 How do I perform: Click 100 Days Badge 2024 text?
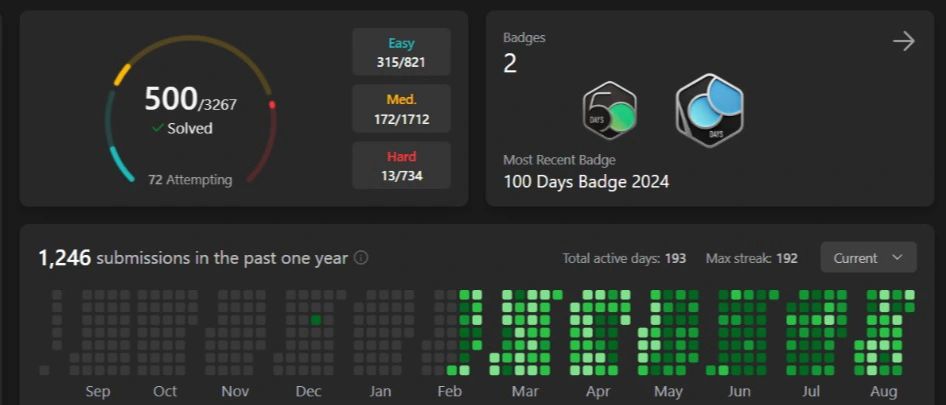click(x=586, y=182)
